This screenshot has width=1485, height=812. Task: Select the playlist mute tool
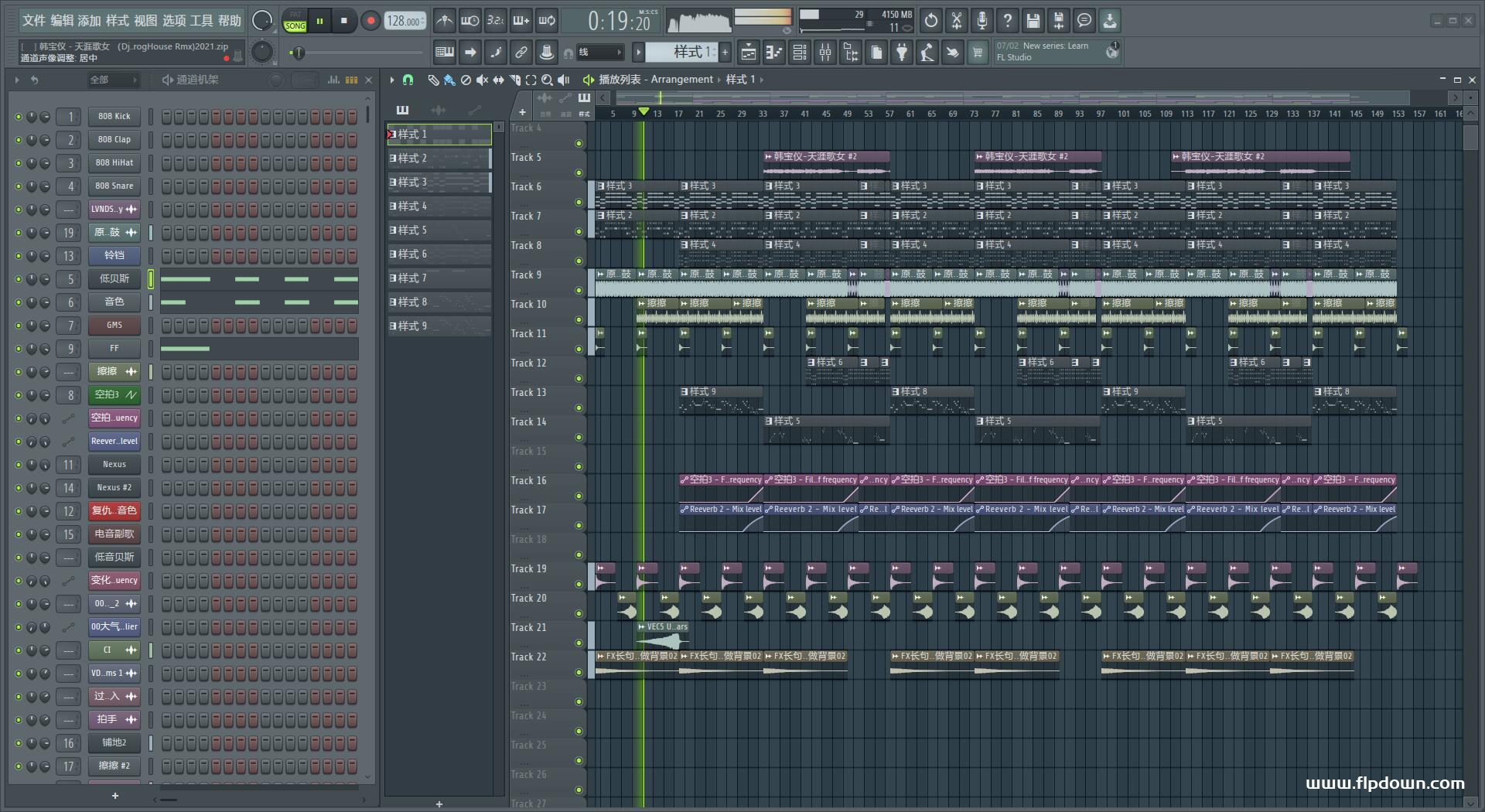point(482,80)
